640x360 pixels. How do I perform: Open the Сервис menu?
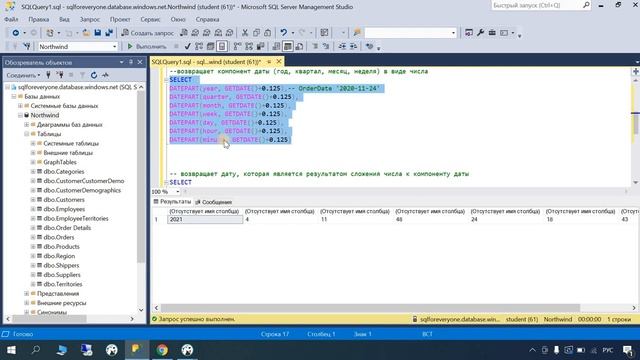pos(150,19)
